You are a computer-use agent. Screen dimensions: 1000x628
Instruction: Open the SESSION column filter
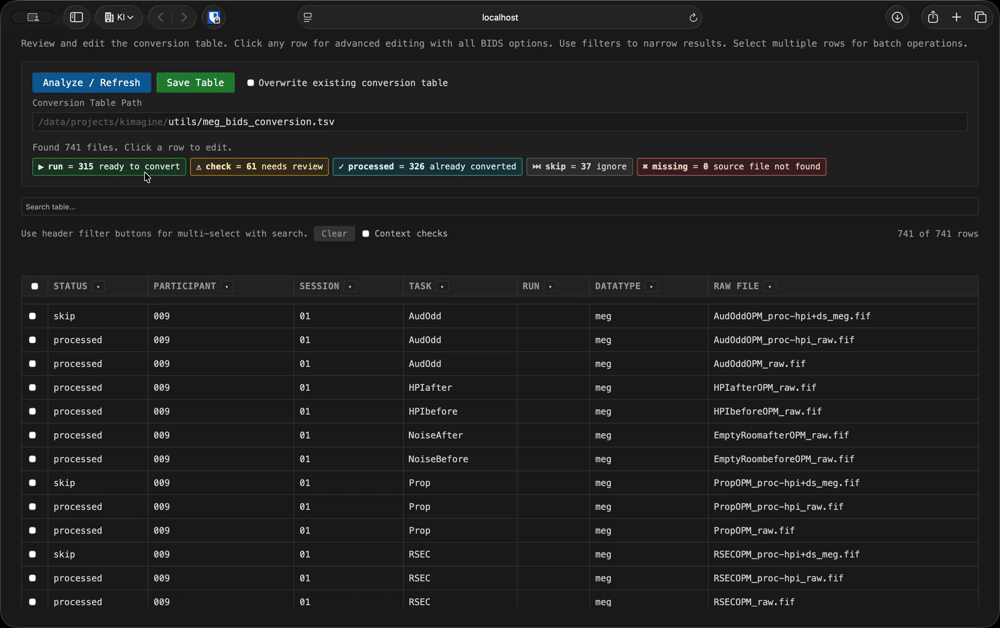pyautogui.click(x=350, y=286)
